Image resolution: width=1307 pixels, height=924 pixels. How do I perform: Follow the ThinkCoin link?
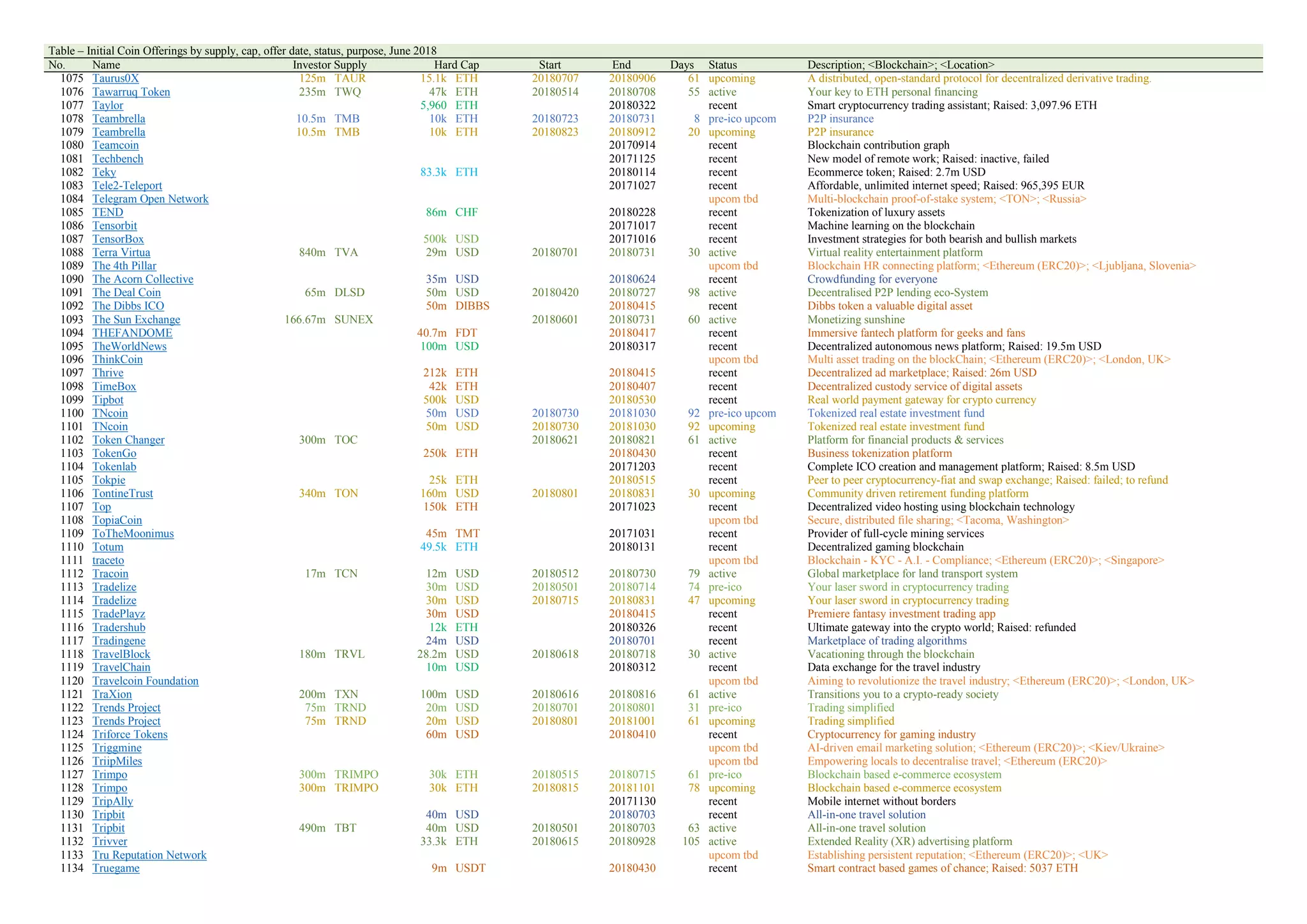click(x=117, y=360)
